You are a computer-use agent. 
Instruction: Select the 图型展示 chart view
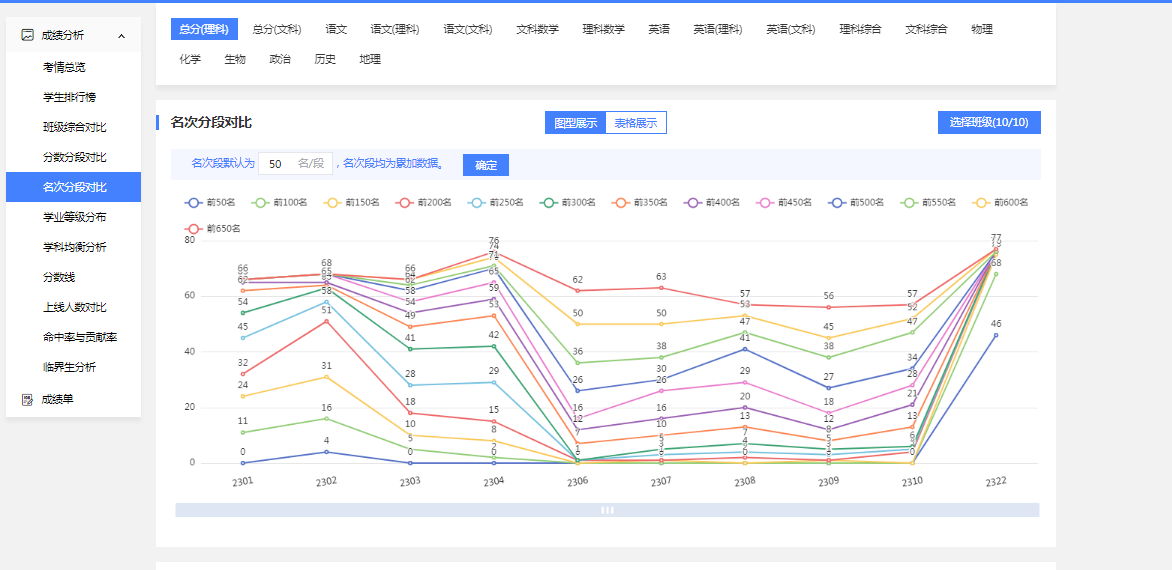pos(576,123)
